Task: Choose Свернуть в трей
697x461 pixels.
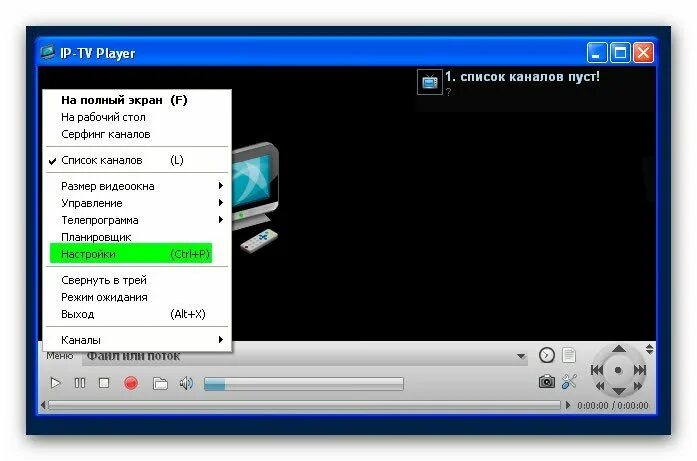Action: pyautogui.click(x=137, y=280)
